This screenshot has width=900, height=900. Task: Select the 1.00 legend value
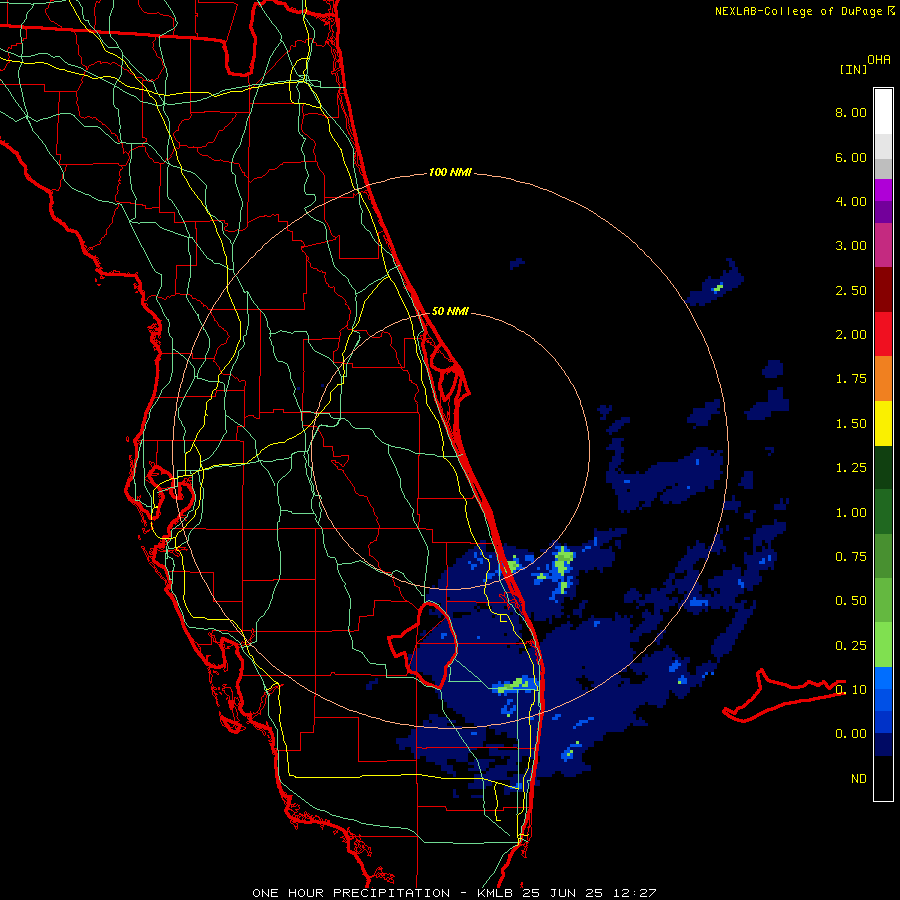[x=851, y=513]
